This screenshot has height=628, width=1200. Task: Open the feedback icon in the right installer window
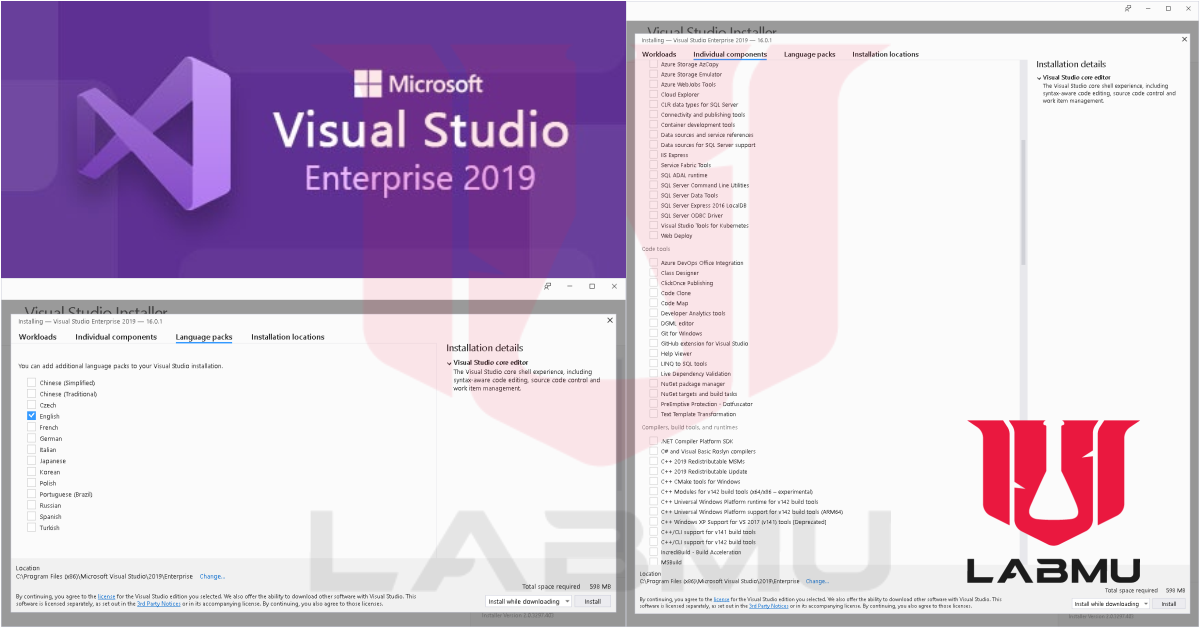click(x=1129, y=9)
